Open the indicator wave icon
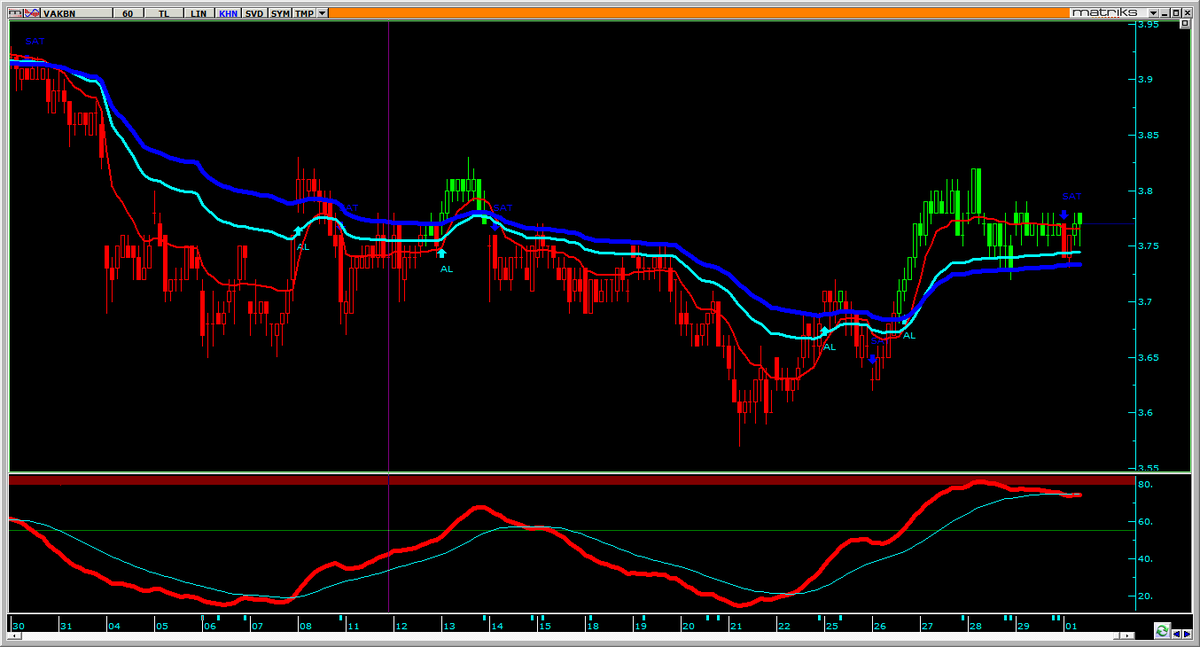 pyautogui.click(x=32, y=13)
